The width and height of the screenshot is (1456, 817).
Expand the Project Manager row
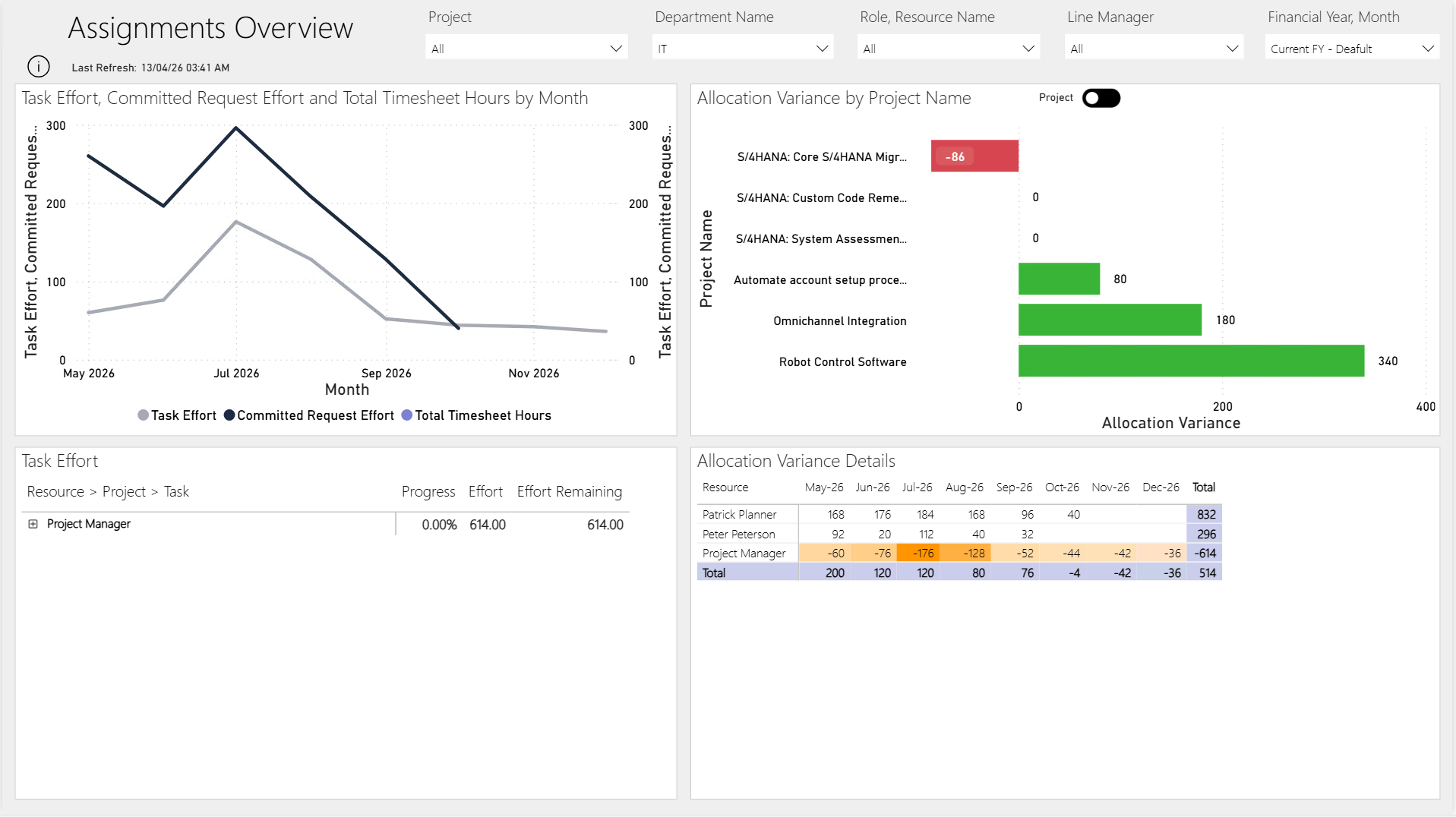(33, 524)
